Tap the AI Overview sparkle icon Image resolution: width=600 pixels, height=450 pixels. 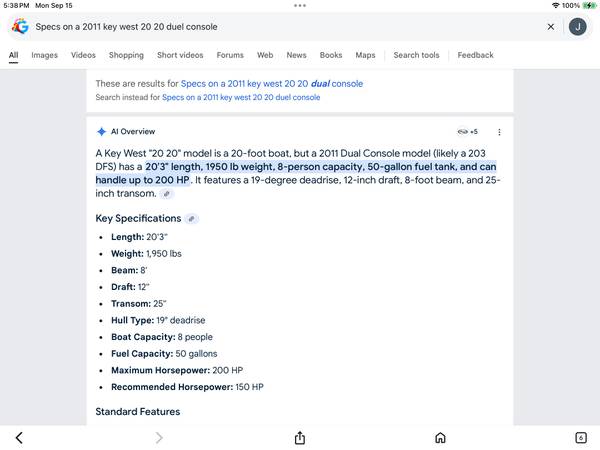pos(101,132)
